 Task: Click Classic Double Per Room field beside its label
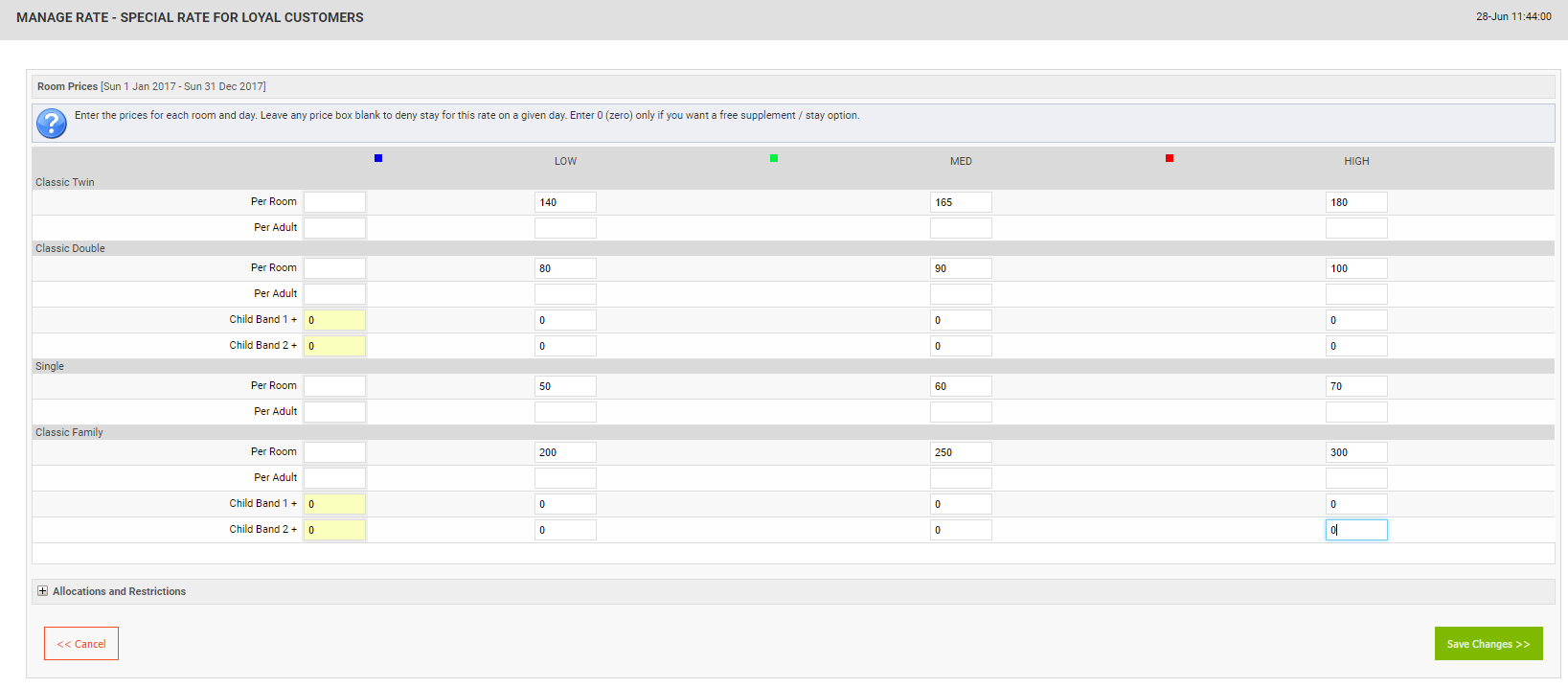click(x=334, y=268)
